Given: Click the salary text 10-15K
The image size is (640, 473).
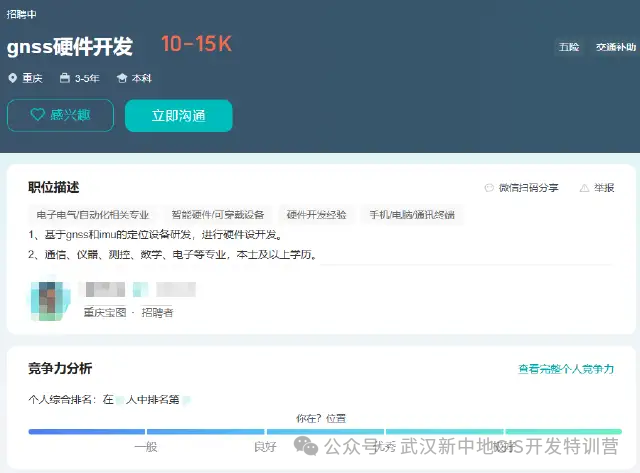Looking at the screenshot, I should (x=197, y=44).
